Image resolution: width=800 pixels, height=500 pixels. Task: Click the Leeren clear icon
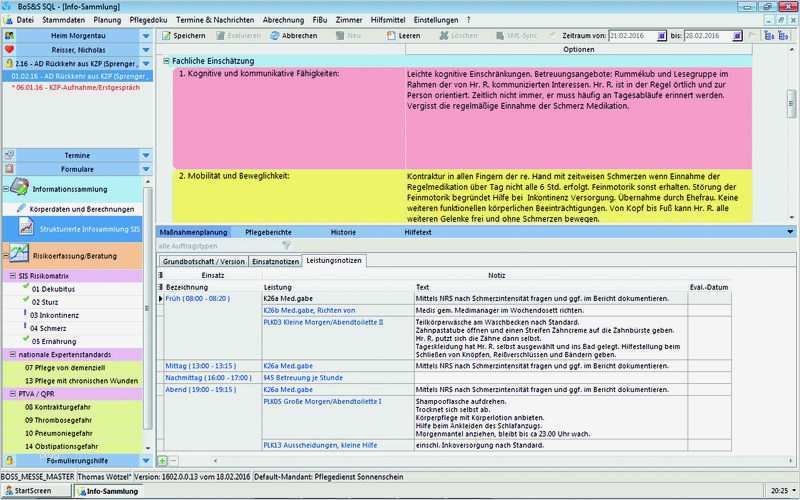391,36
